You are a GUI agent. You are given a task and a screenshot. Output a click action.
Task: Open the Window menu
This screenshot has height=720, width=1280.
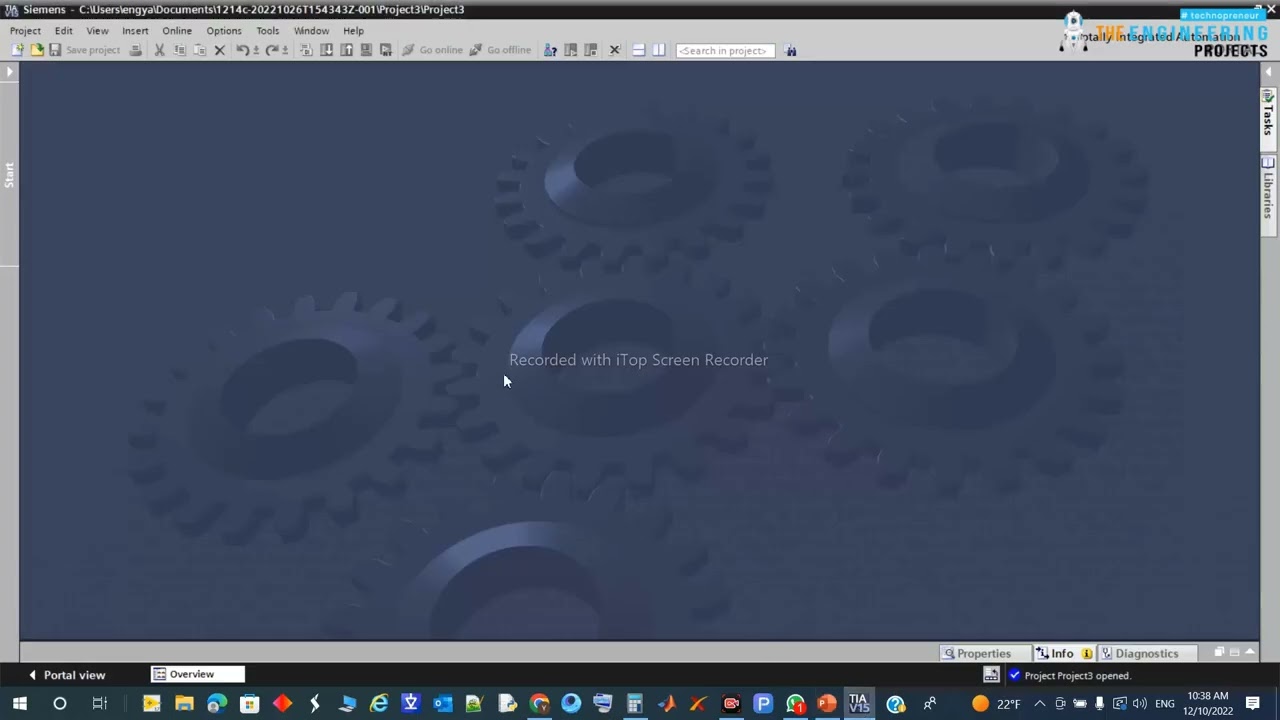tap(311, 31)
